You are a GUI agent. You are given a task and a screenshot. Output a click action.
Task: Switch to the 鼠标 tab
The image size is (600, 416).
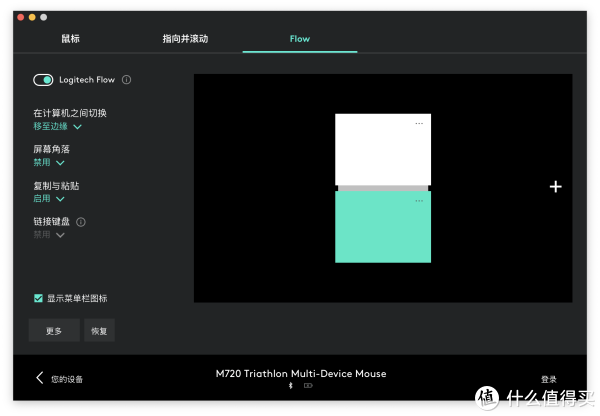tap(70, 39)
